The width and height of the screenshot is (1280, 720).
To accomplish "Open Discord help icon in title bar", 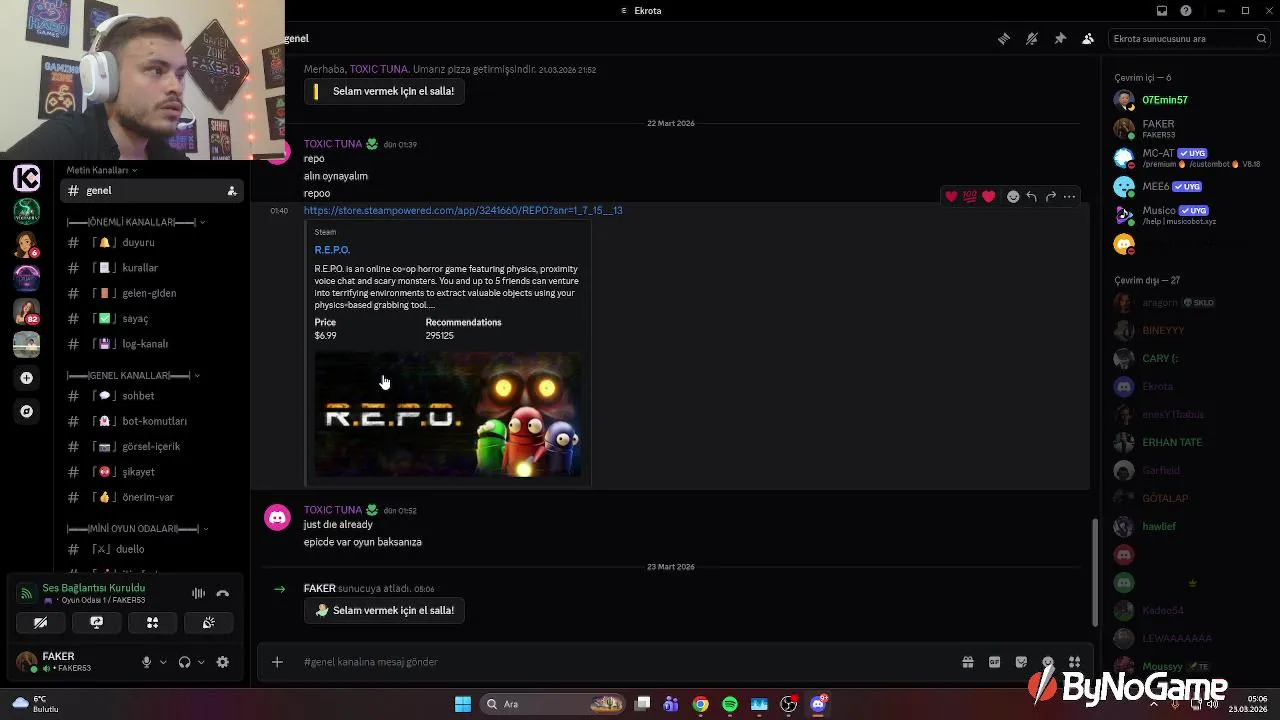I will [x=1186, y=11].
